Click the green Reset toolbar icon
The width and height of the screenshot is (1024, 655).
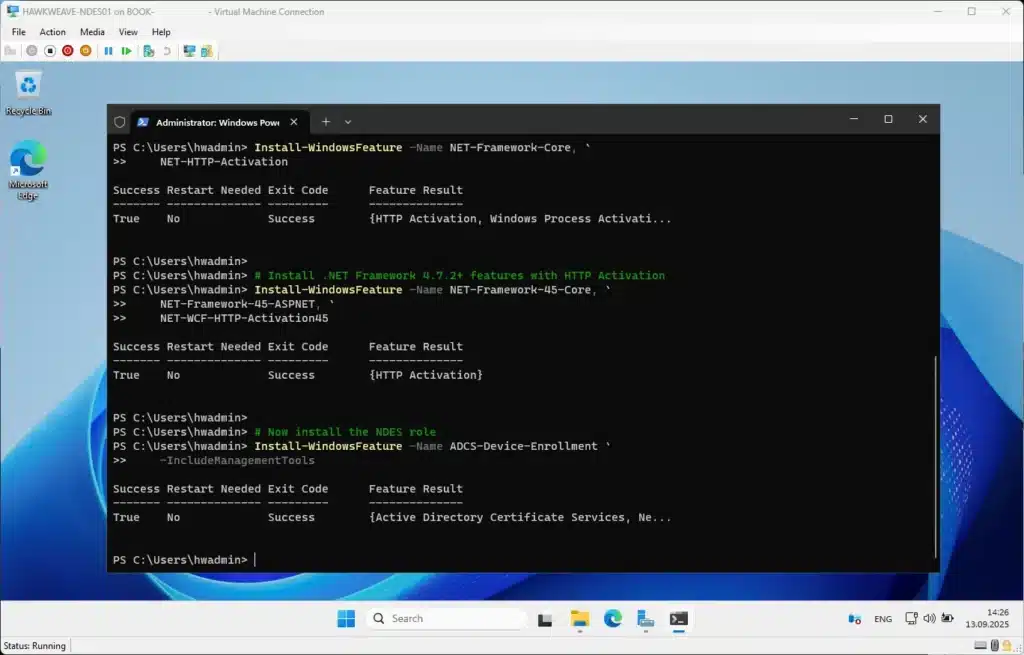tap(126, 50)
